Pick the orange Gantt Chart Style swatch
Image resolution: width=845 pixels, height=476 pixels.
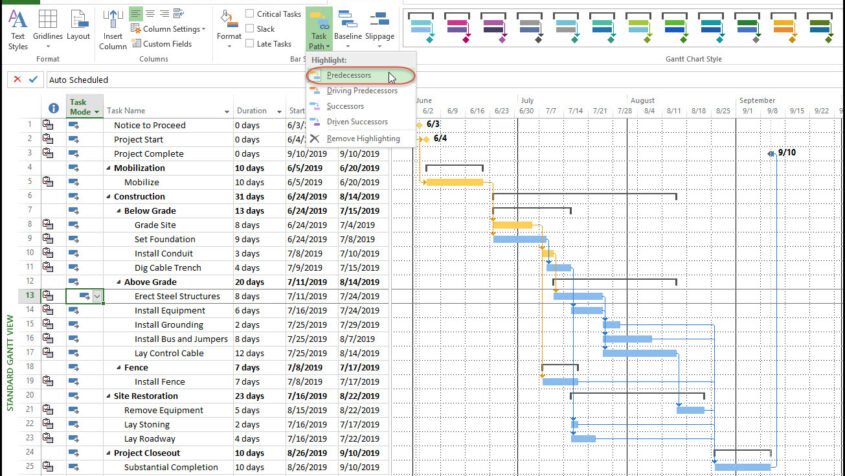point(784,28)
